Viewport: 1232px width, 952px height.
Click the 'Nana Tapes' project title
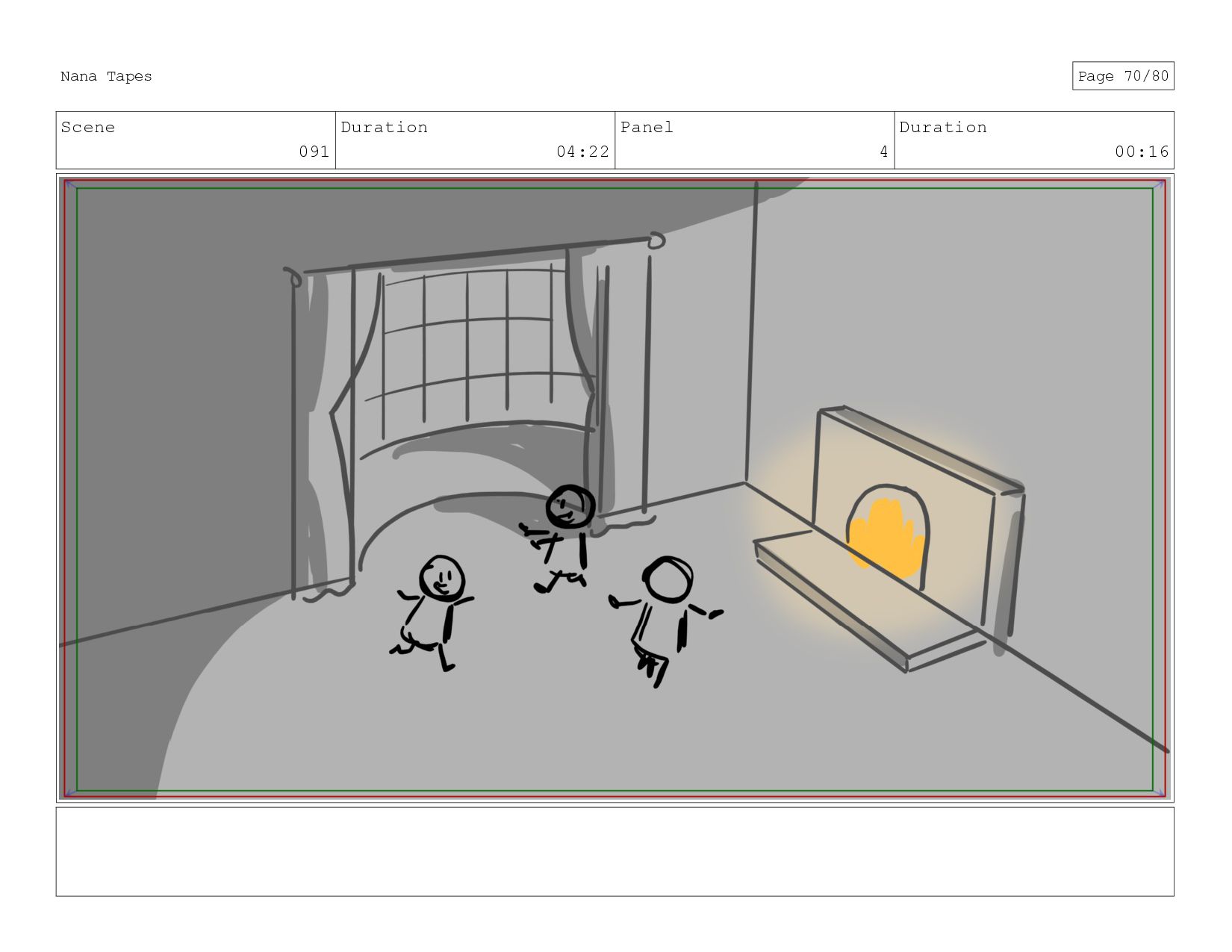point(106,76)
